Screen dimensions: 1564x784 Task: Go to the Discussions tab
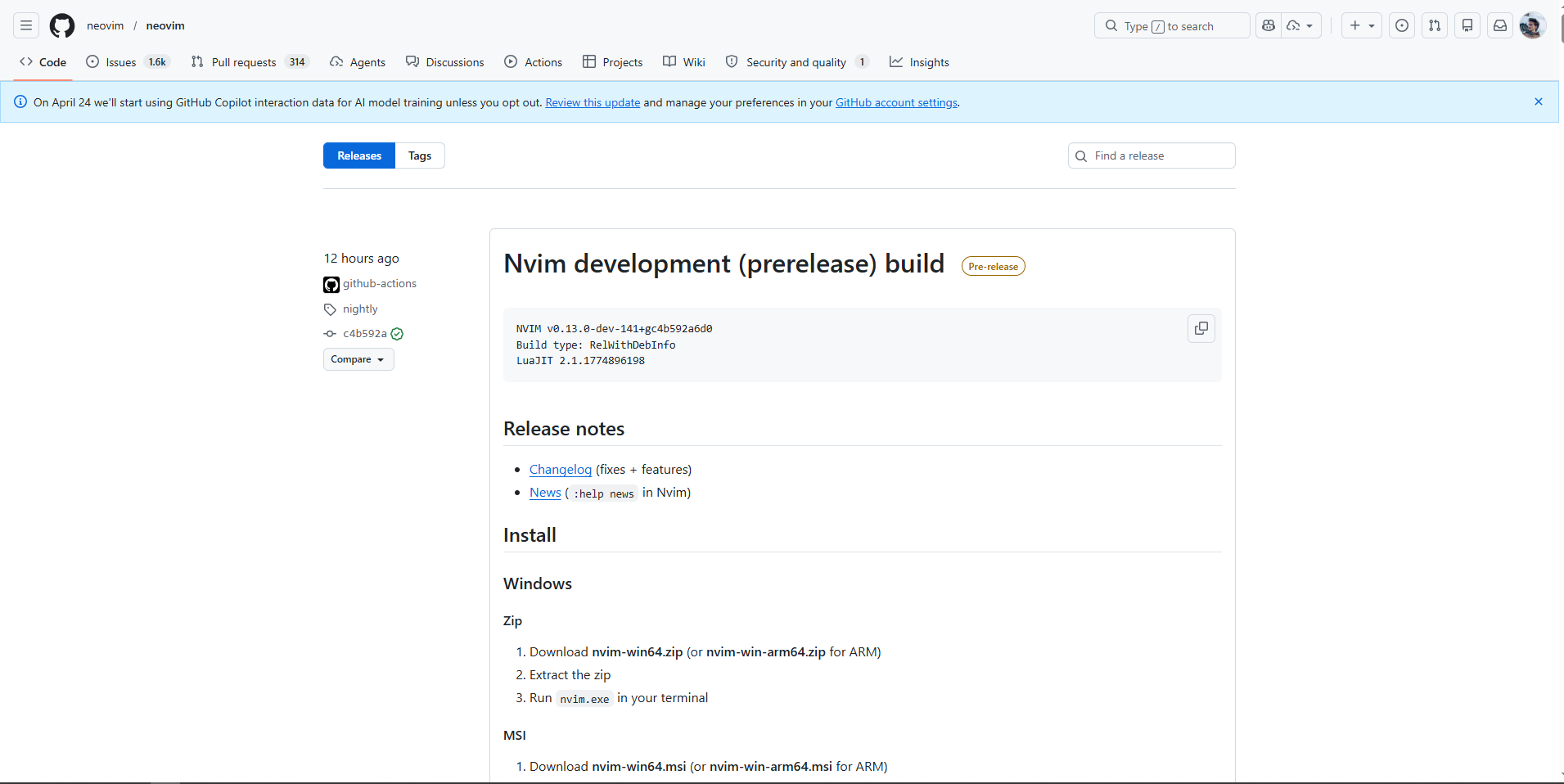click(x=445, y=62)
